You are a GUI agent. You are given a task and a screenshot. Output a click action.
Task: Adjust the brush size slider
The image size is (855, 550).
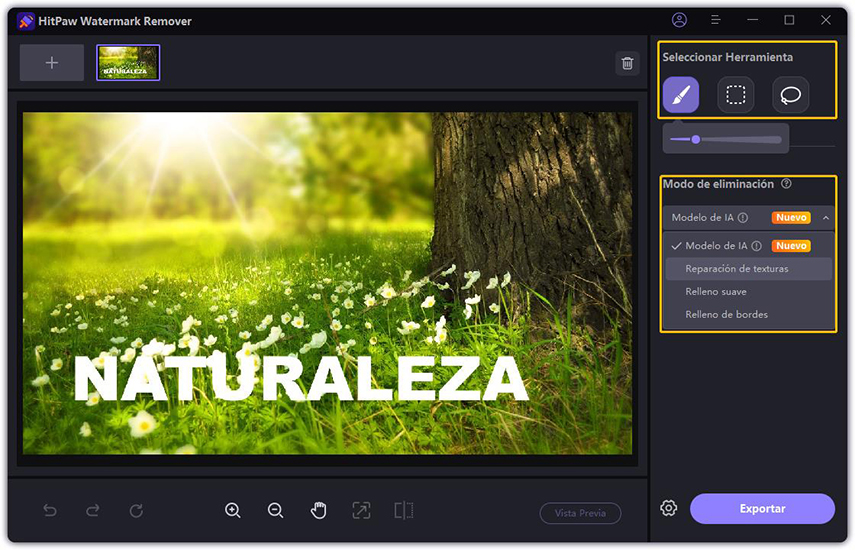[x=696, y=139]
